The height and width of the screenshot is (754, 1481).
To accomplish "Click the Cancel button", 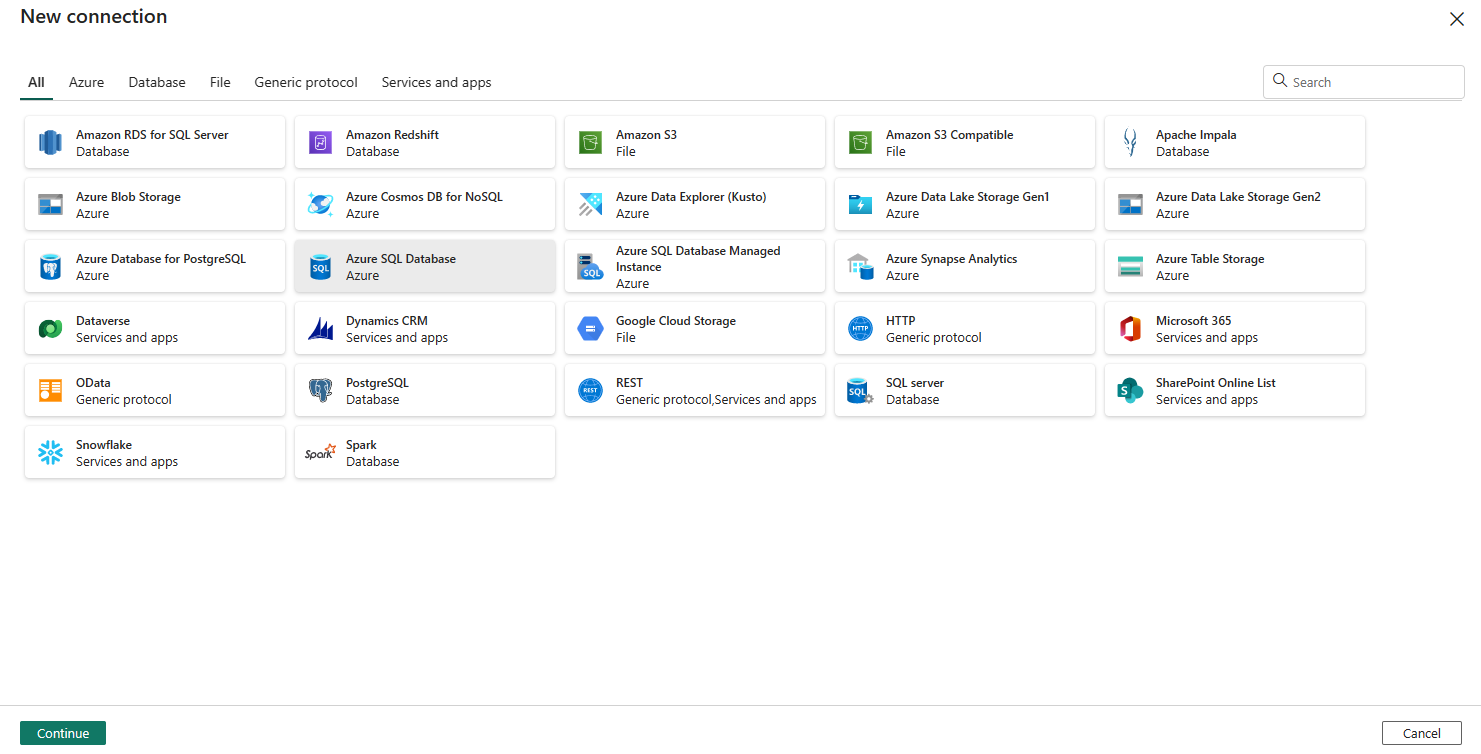I will coord(1421,733).
